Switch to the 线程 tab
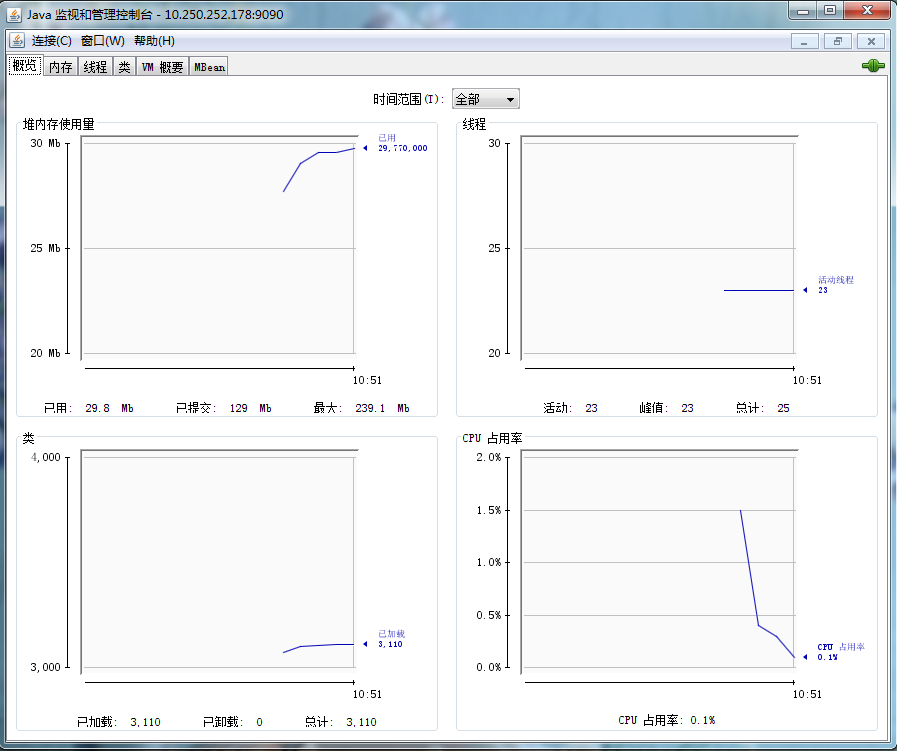Image resolution: width=897 pixels, height=751 pixels. [94, 65]
